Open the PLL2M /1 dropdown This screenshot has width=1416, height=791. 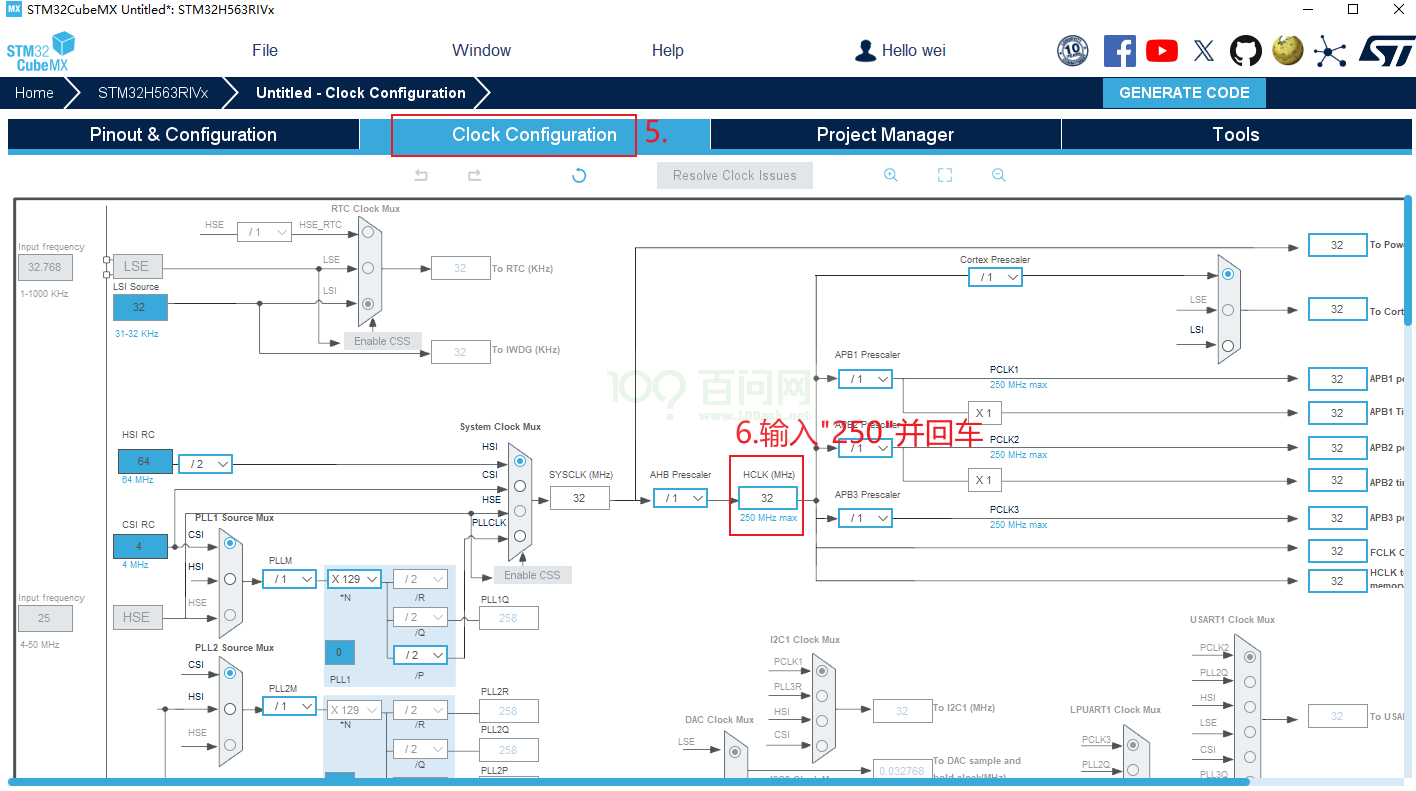click(289, 706)
